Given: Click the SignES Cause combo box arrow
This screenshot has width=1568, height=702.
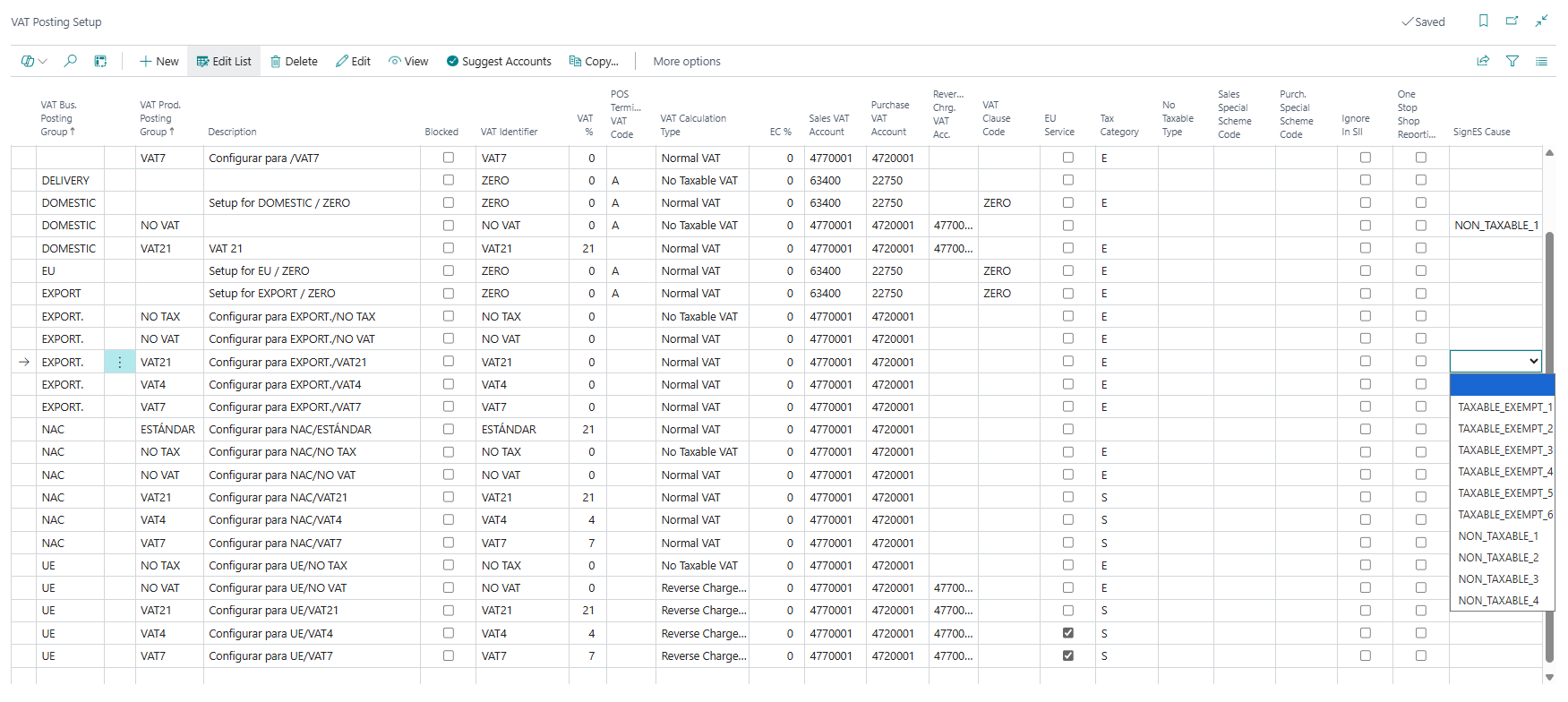Looking at the screenshot, I should 1533,362.
